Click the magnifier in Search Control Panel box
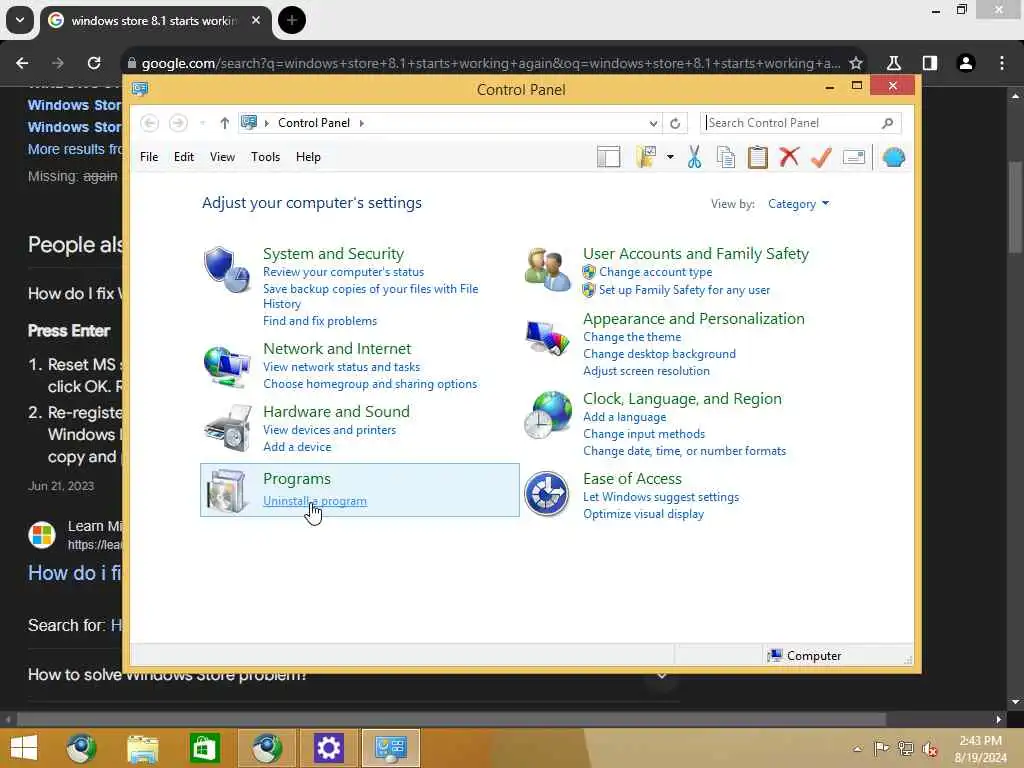The width and height of the screenshot is (1024, 768). 888,123
